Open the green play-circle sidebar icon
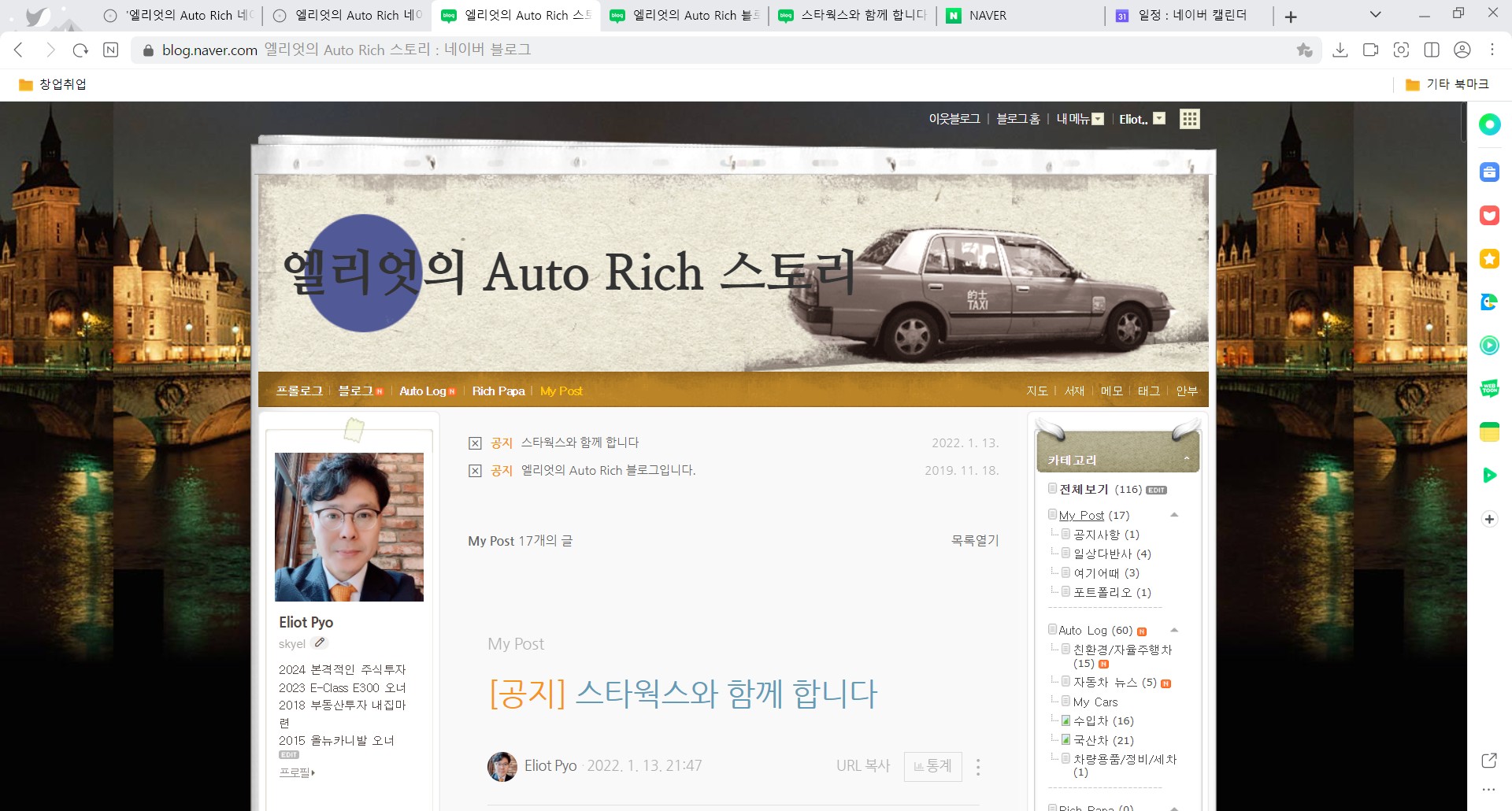The image size is (1512, 811). (x=1489, y=345)
